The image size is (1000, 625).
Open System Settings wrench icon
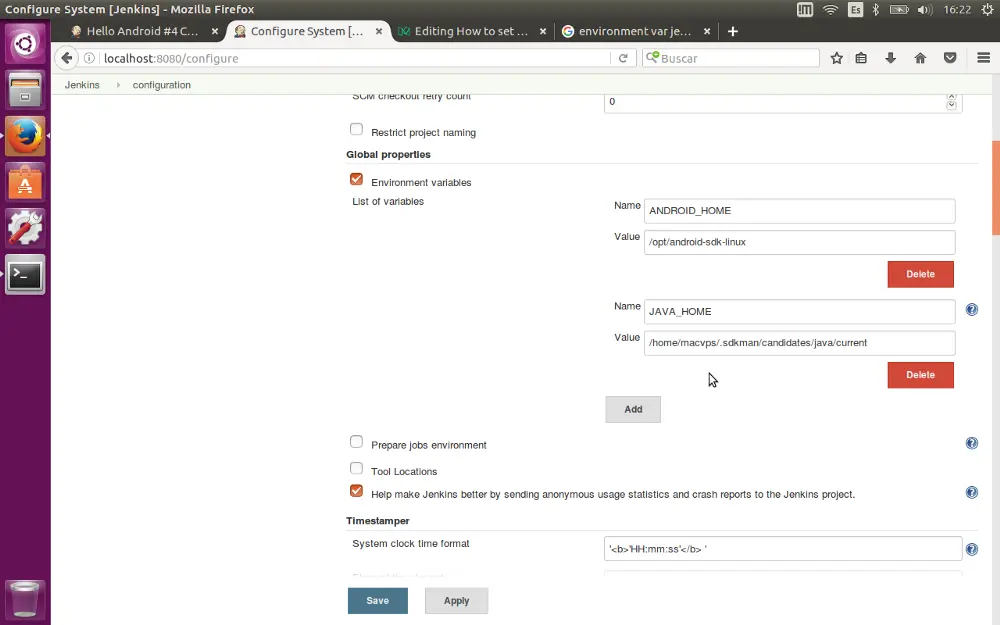tap(25, 228)
